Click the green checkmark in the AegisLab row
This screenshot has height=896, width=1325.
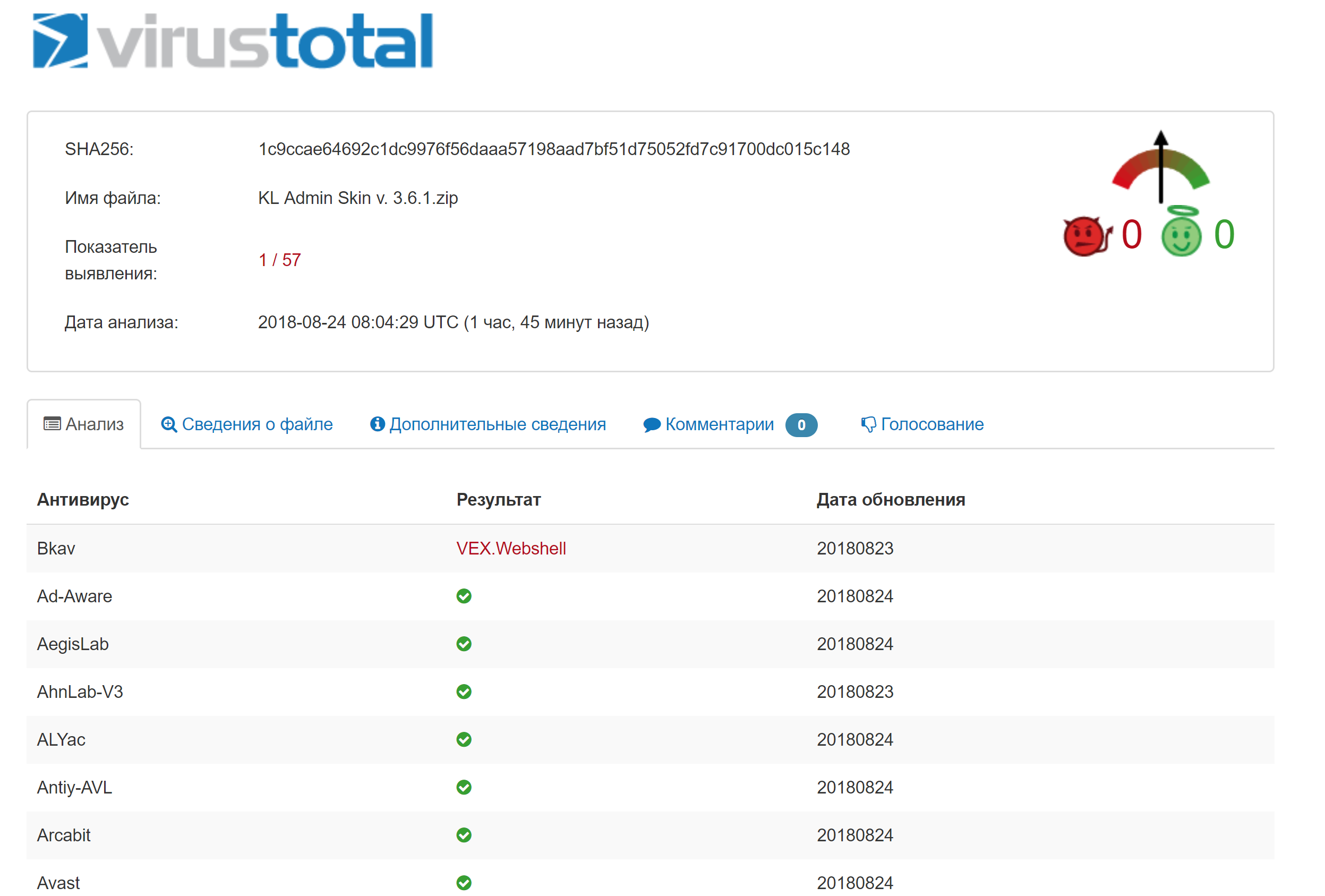coord(464,644)
